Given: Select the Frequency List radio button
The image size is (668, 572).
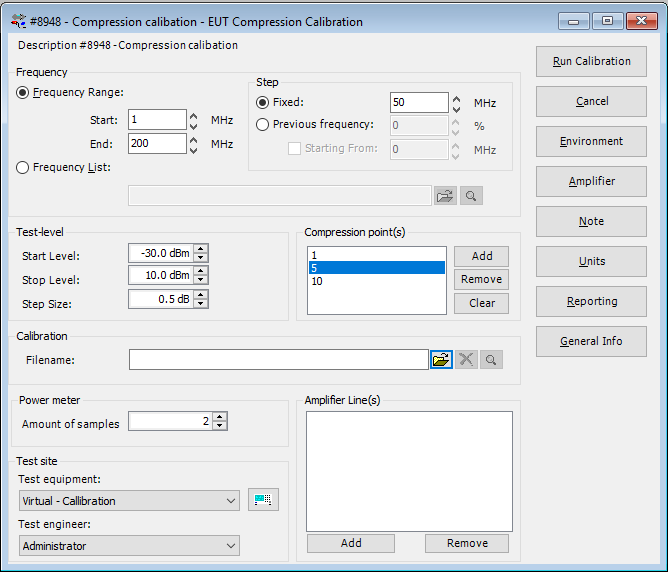Looking at the screenshot, I should click(x=23, y=168).
